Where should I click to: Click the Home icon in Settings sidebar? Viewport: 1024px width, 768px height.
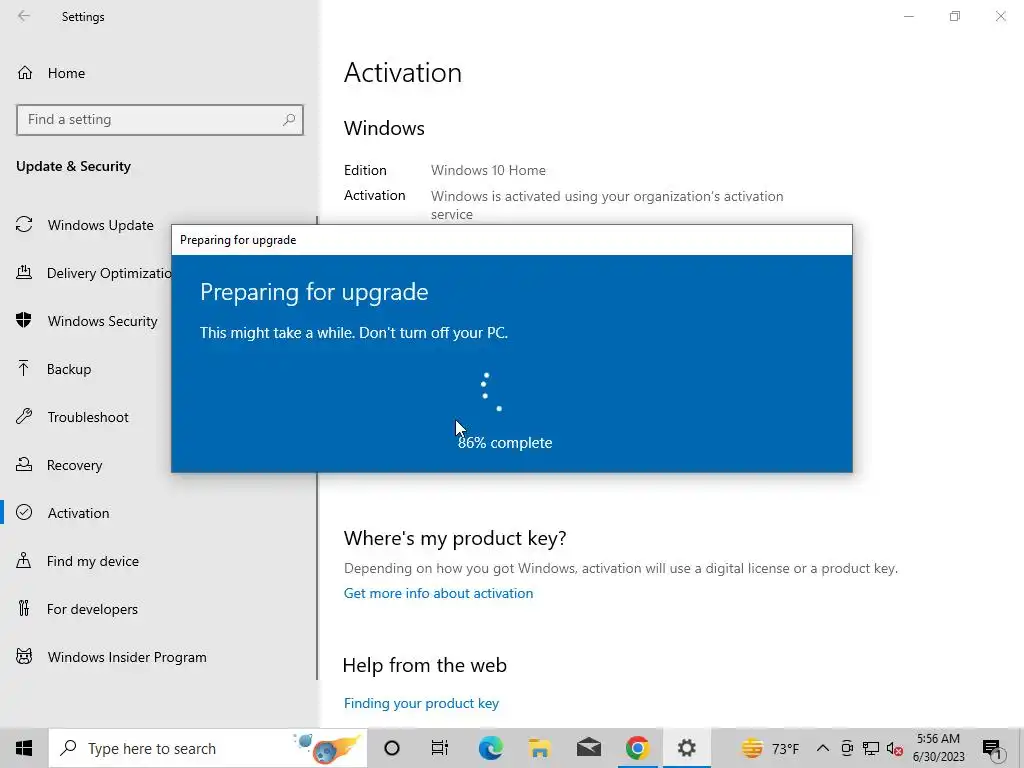pos(25,73)
